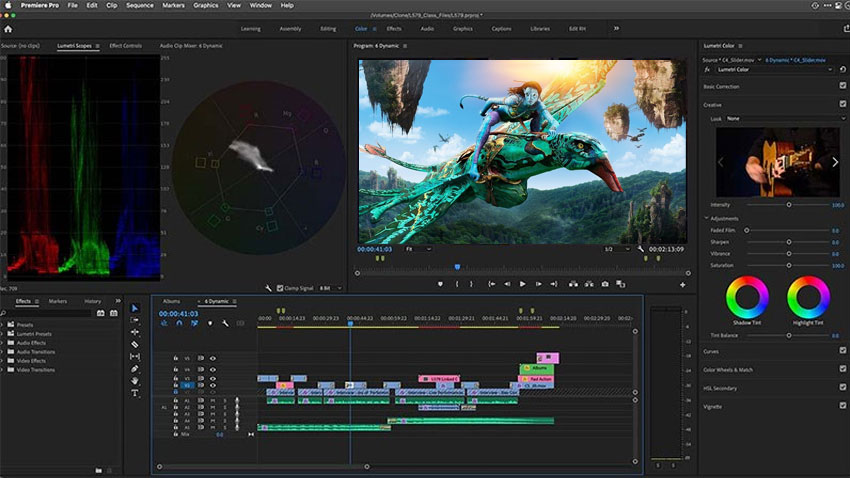Image resolution: width=850 pixels, height=478 pixels.
Task: Select the Pen tool
Action: coord(135,369)
